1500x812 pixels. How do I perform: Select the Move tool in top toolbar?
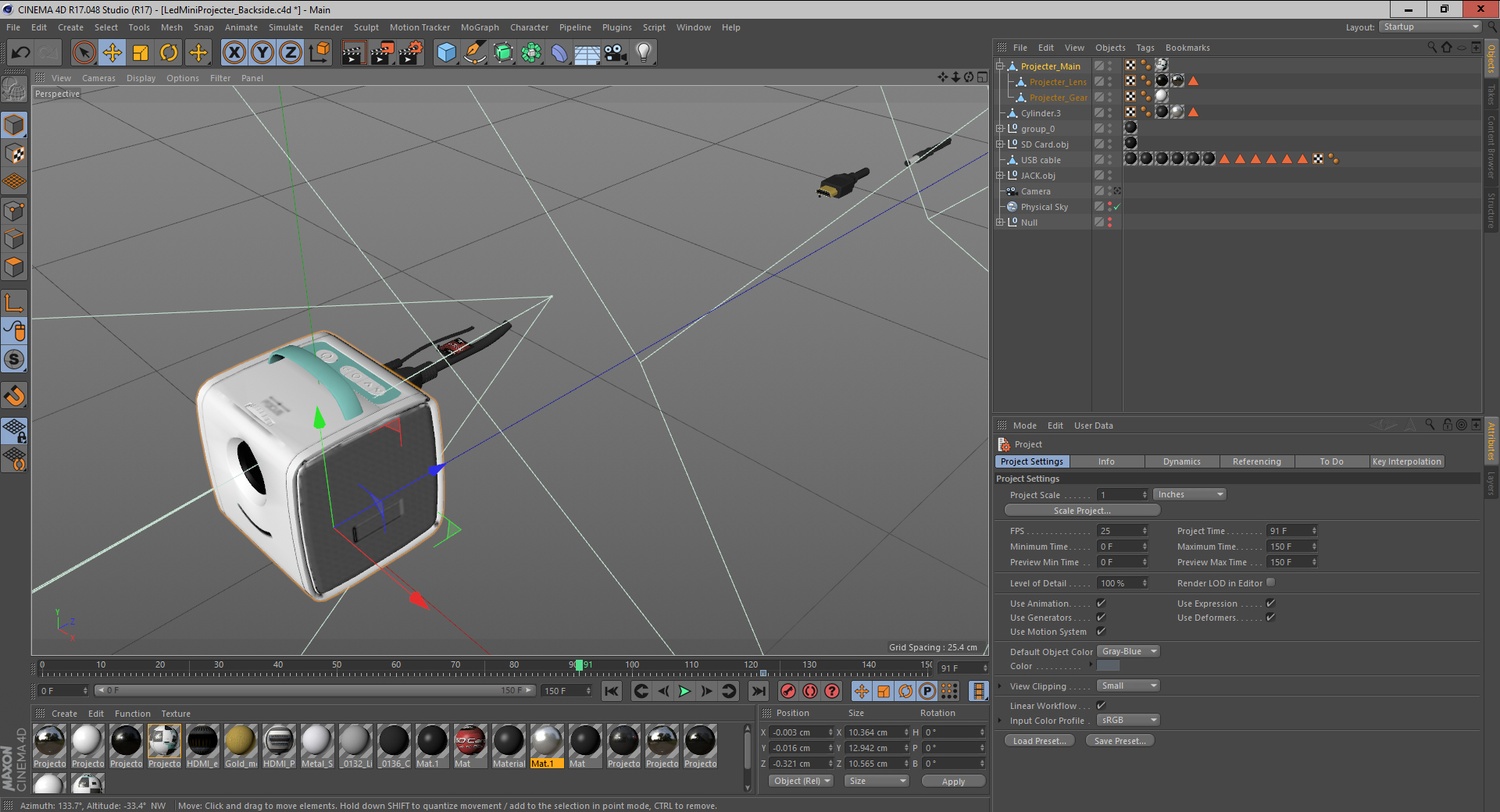click(x=112, y=53)
